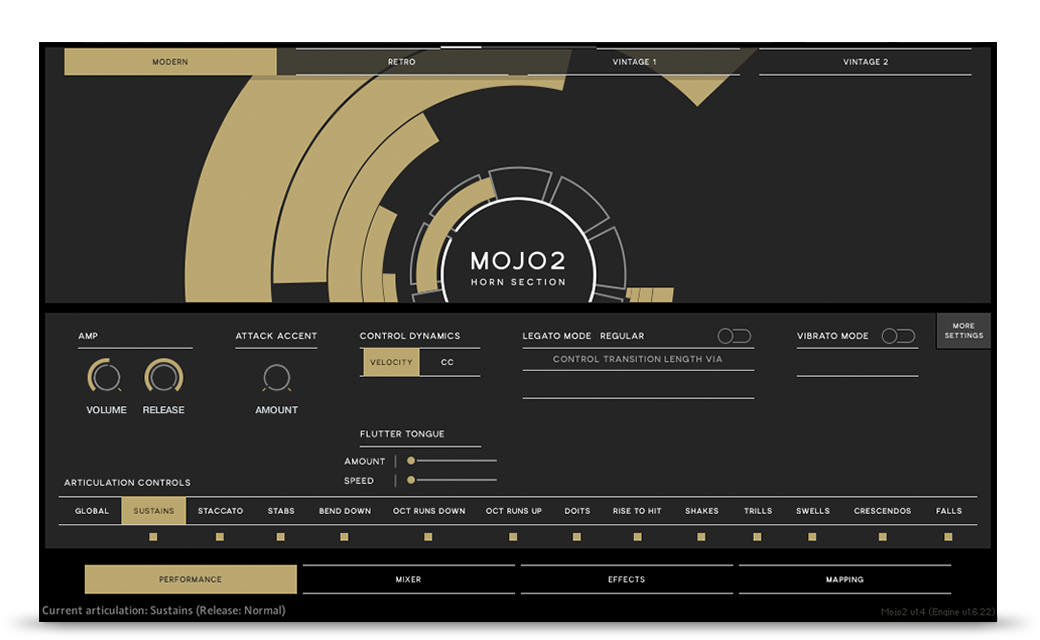The height and width of the screenshot is (640, 1040).
Task: Toggle the square indicator under Doits
Action: [x=576, y=537]
